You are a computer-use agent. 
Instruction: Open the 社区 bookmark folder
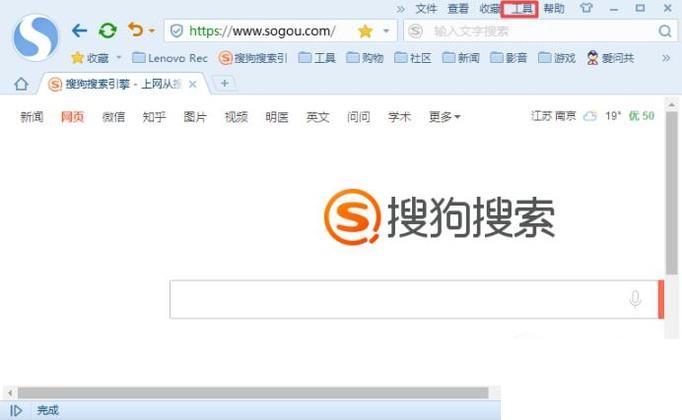pos(413,58)
